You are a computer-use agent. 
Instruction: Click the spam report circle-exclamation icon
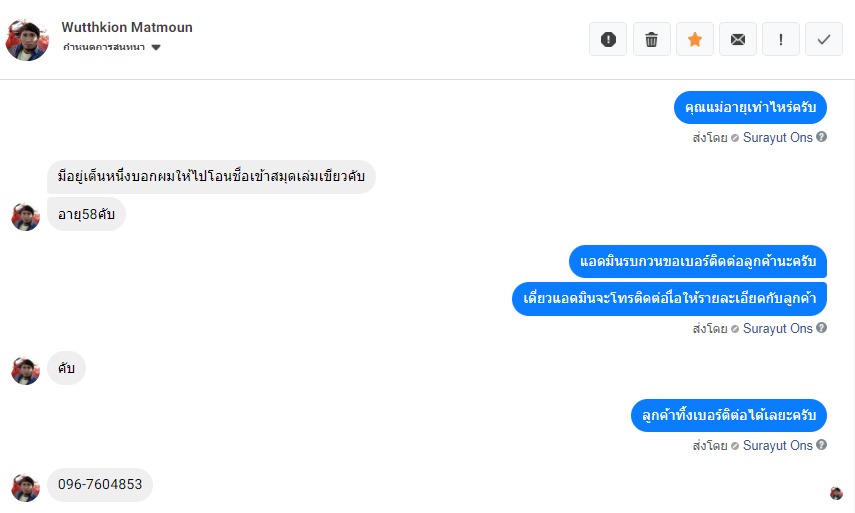pyautogui.click(x=608, y=39)
